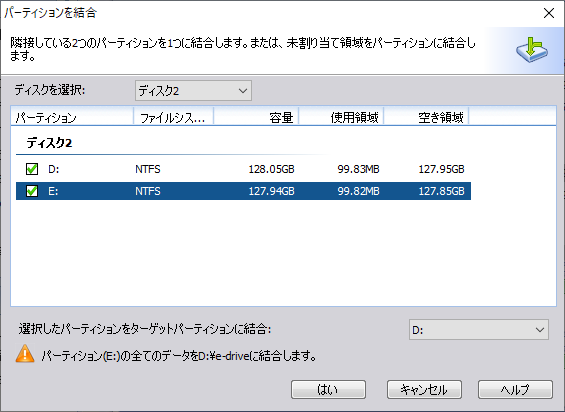
Task: Select the ディスク2 group header
Action: click(49, 143)
